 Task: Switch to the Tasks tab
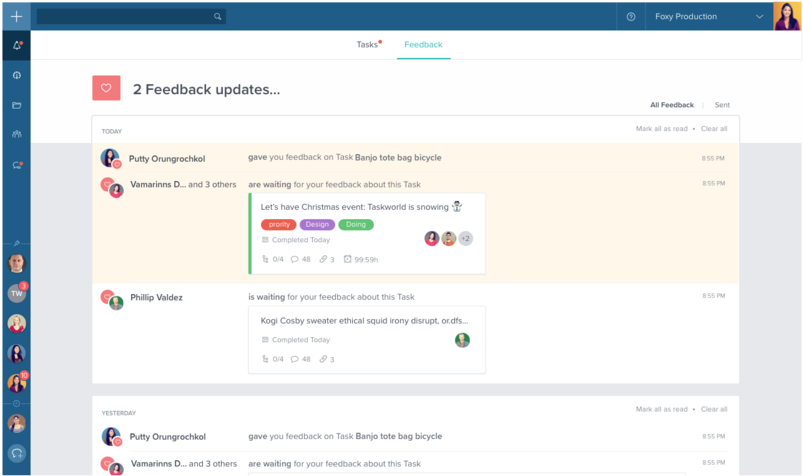(x=367, y=45)
